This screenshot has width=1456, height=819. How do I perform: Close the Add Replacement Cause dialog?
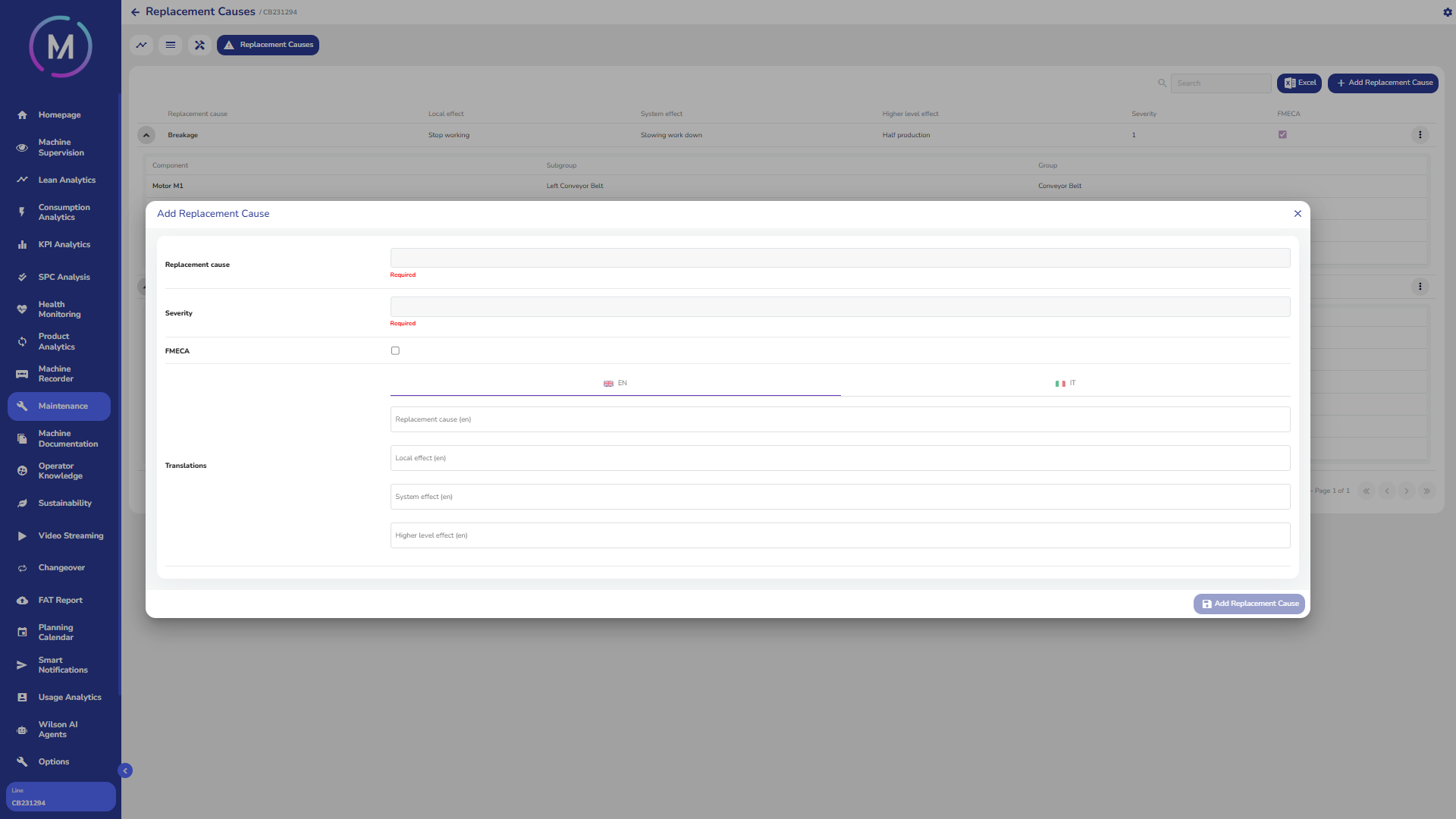[1298, 214]
